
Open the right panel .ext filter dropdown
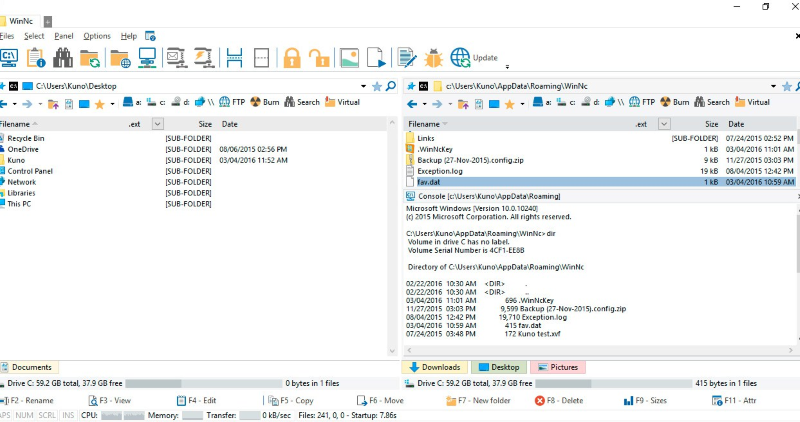664,124
